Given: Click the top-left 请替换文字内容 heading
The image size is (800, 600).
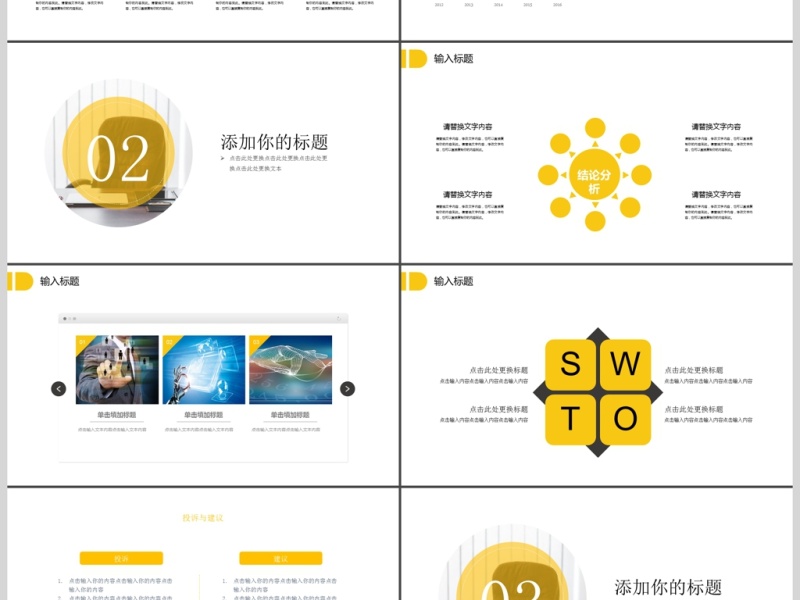Looking at the screenshot, I should pyautogui.click(x=468, y=127).
